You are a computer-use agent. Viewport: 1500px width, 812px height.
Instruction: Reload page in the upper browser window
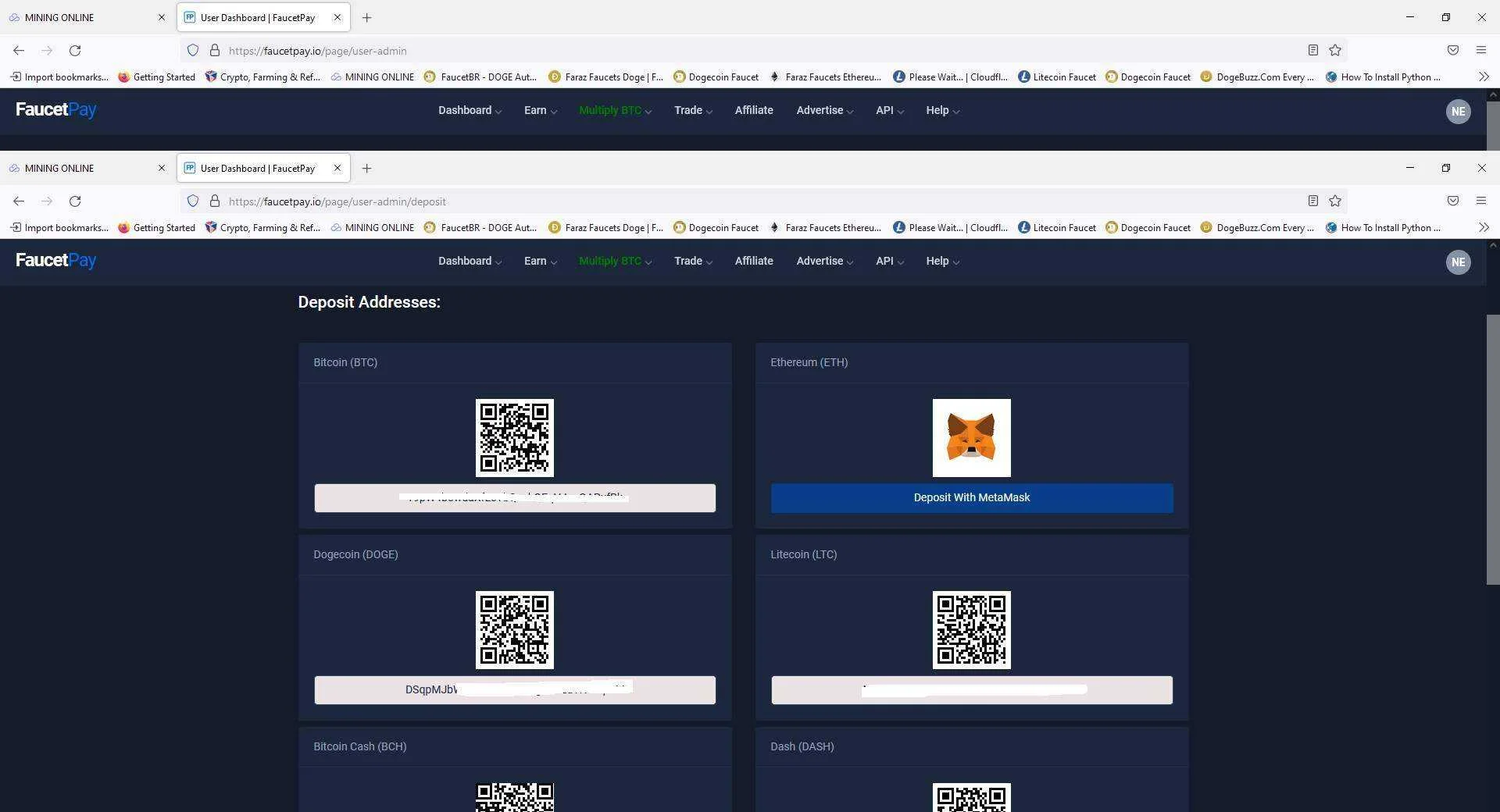(x=75, y=51)
